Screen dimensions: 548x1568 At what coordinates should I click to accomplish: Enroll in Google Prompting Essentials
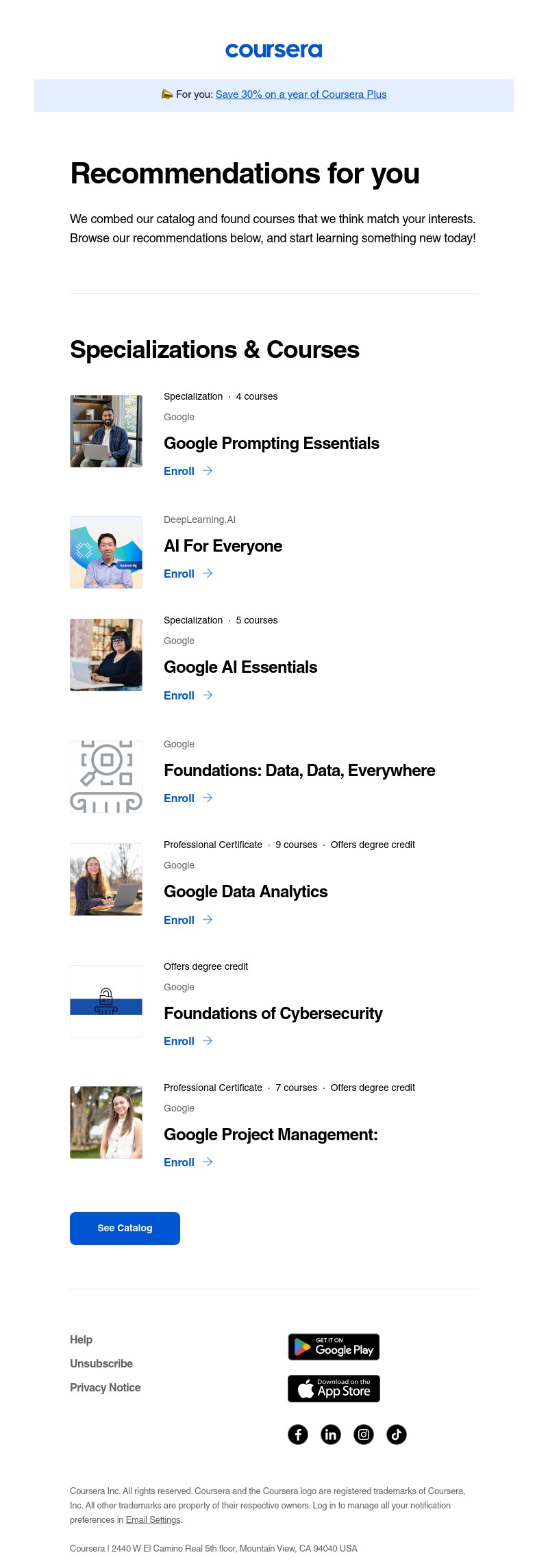point(188,471)
